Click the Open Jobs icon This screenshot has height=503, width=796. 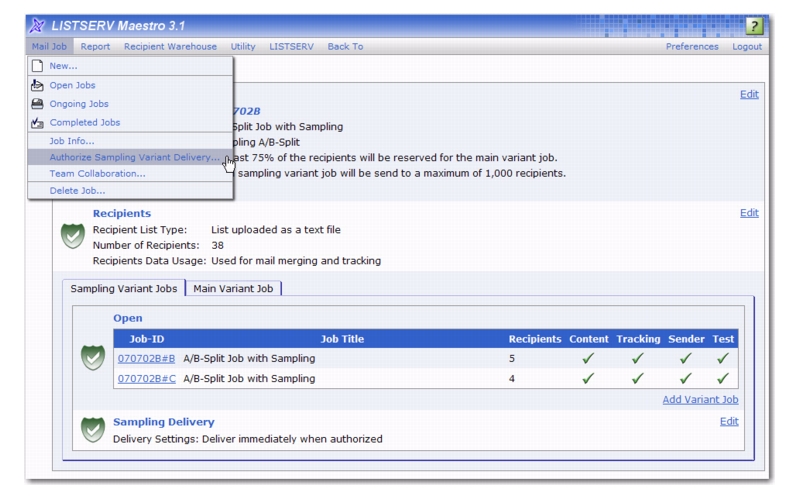click(x=37, y=85)
